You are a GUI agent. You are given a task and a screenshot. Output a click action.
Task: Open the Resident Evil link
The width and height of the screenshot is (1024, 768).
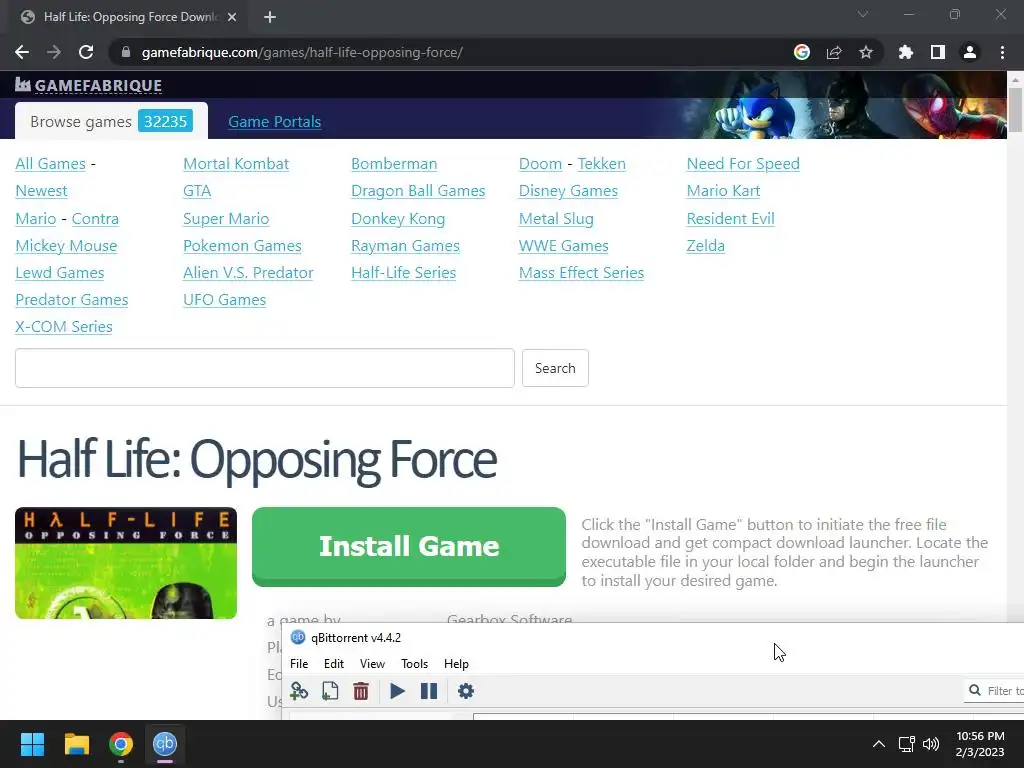(730, 219)
